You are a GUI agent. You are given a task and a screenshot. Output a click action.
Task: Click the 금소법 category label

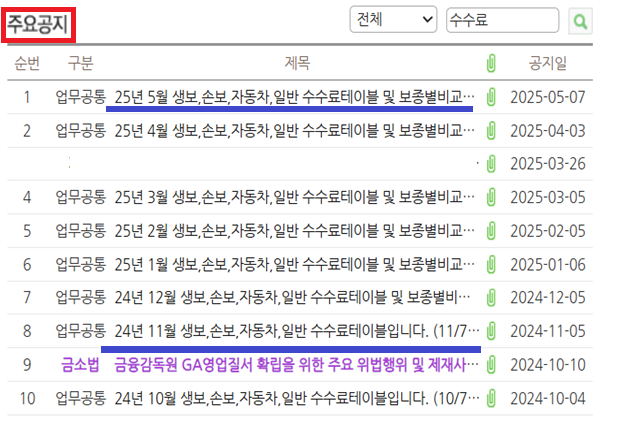click(x=80, y=365)
